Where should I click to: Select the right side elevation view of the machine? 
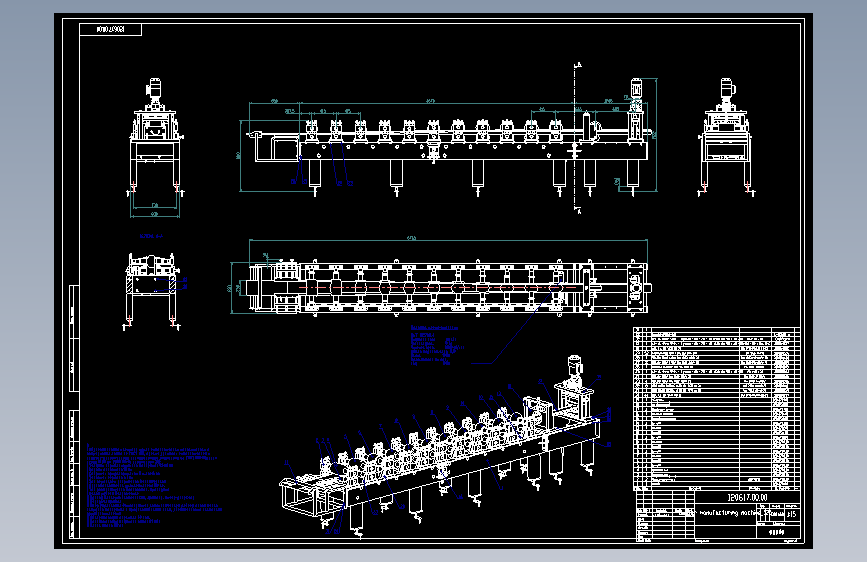coord(727,137)
